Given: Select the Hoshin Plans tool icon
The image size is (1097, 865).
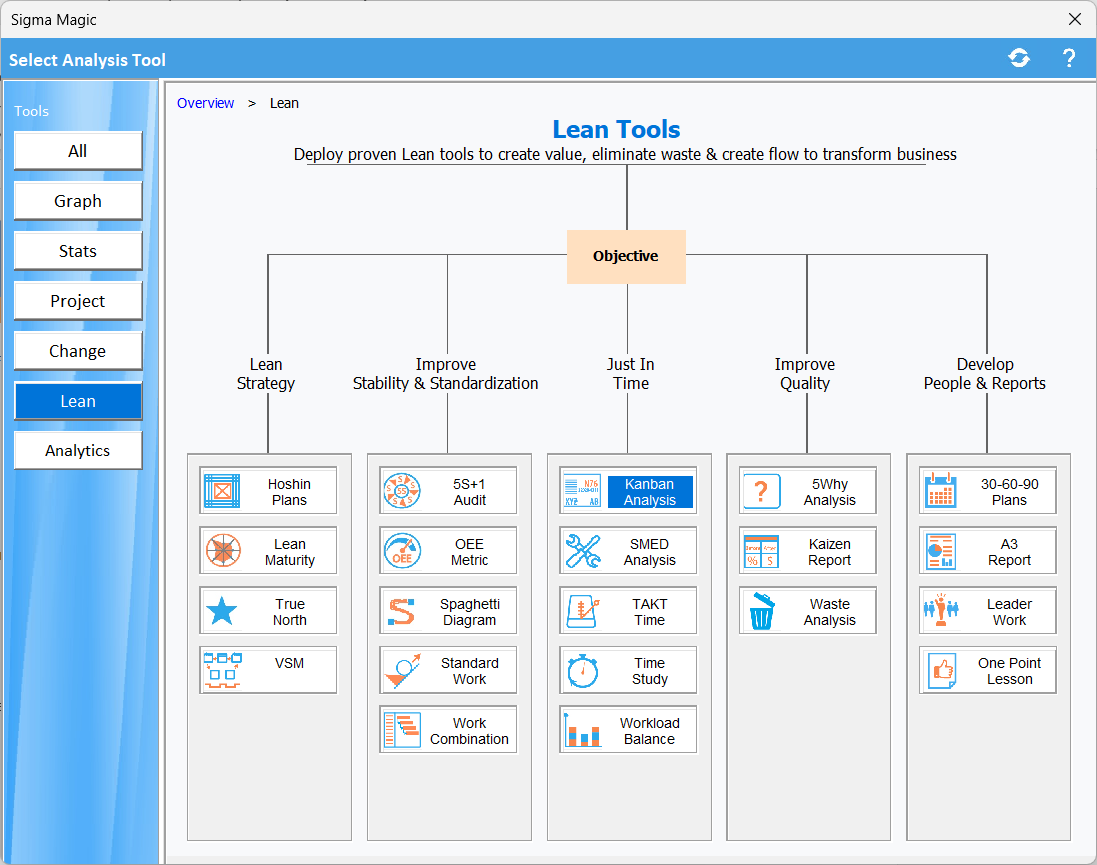Looking at the screenshot, I should click(x=222, y=491).
